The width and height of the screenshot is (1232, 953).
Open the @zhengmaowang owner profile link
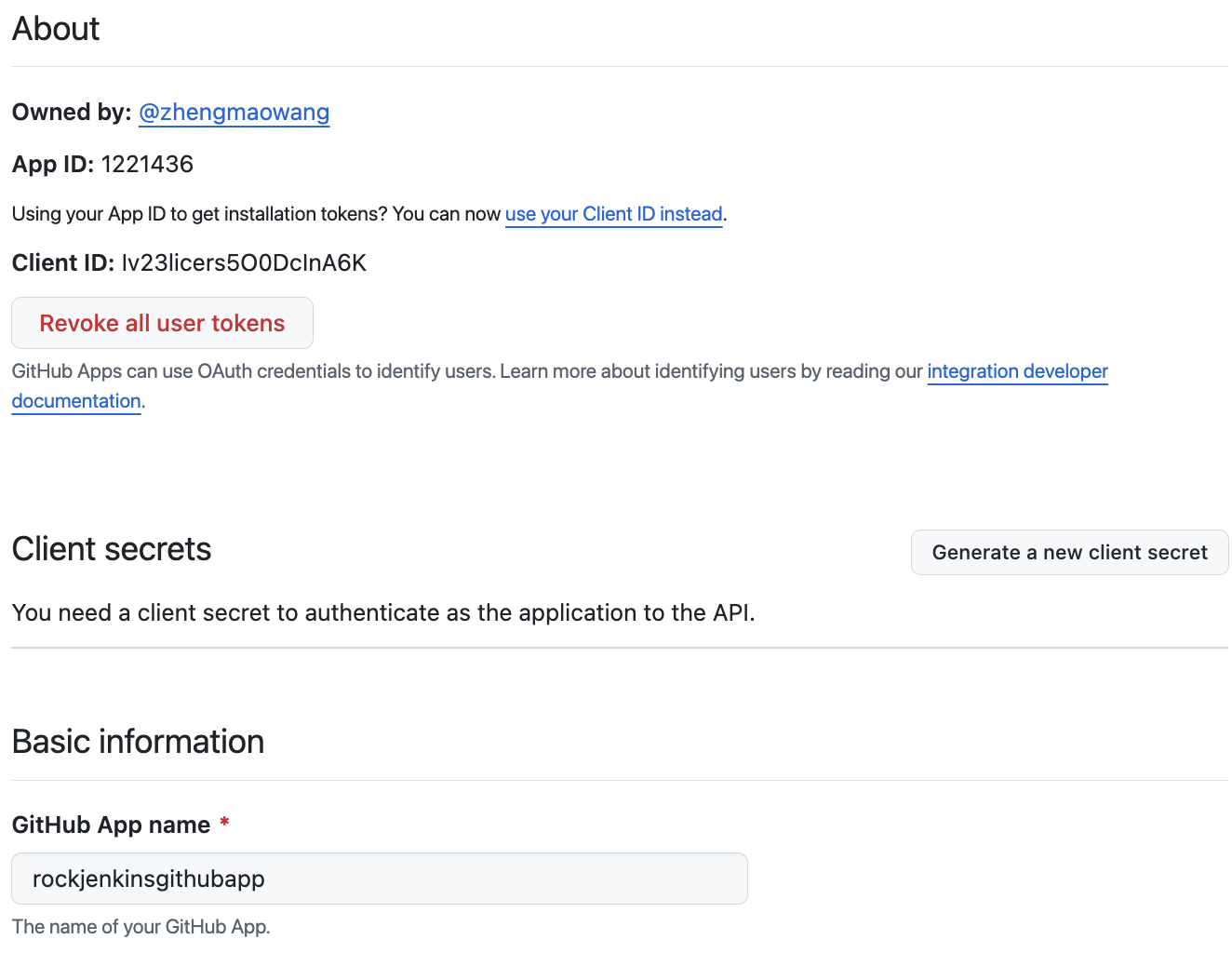coord(234,113)
